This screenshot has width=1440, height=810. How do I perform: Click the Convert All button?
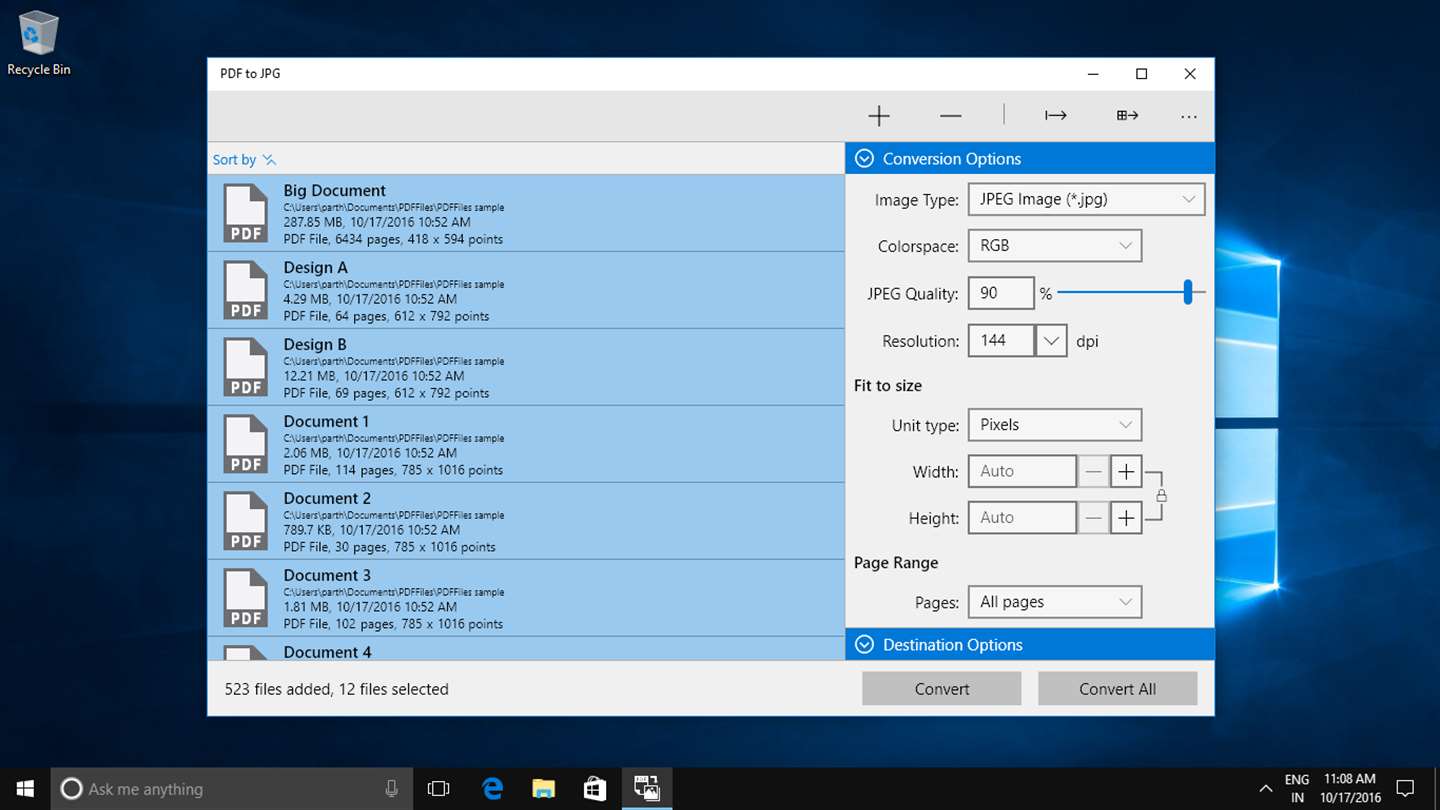tap(1118, 689)
